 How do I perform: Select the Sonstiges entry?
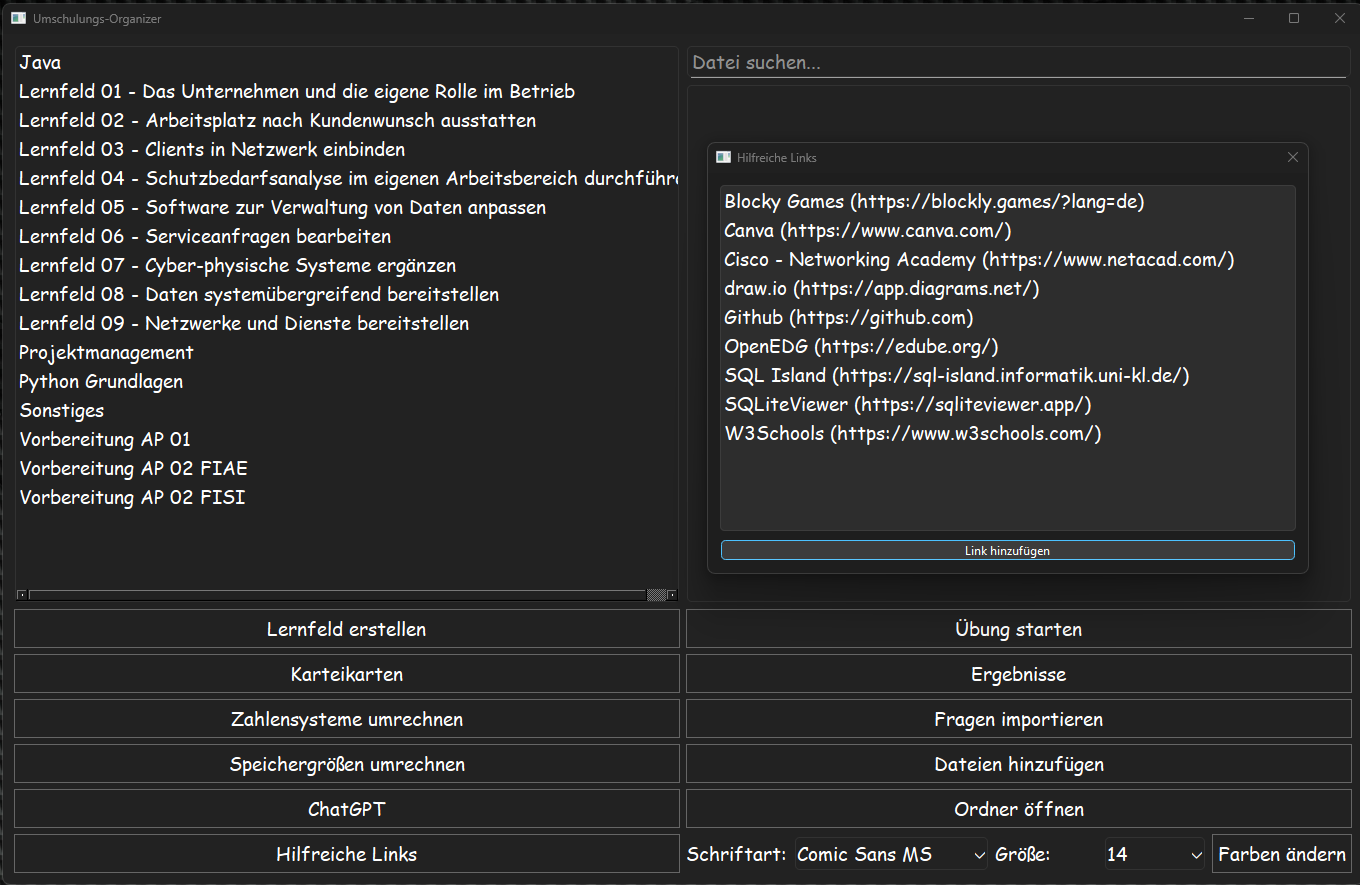347,410
